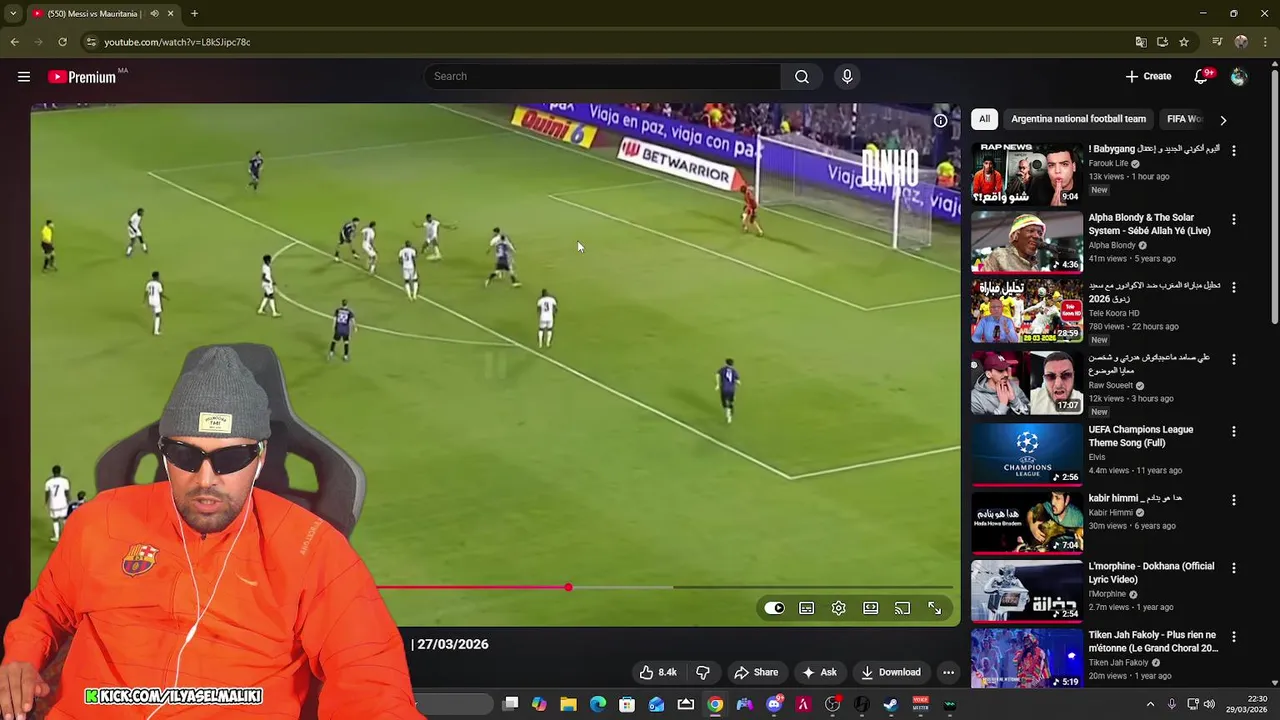
Task: Open options for Raw Soueelt video
Action: click(x=1233, y=359)
